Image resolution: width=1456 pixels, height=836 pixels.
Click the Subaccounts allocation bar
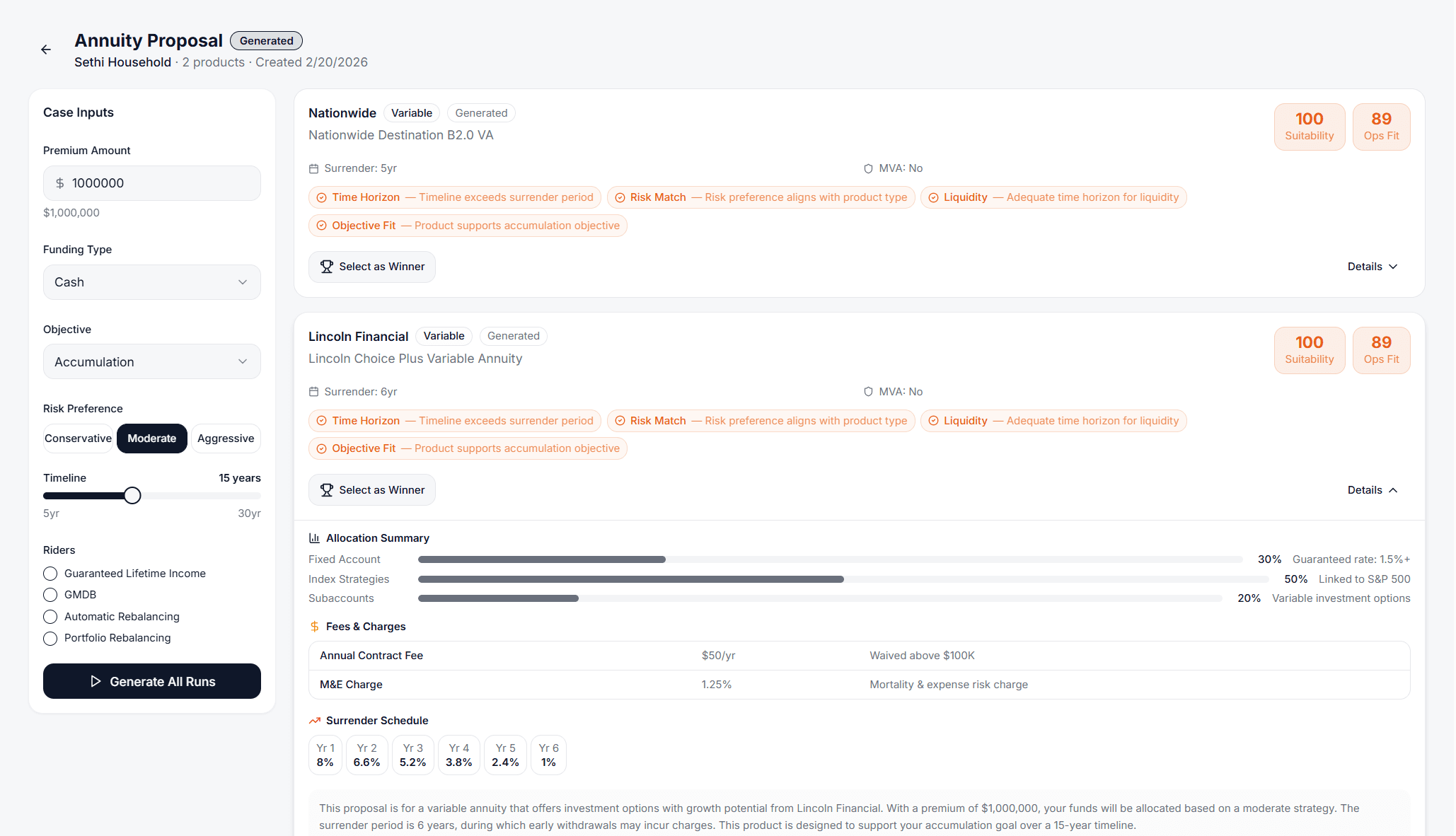820,598
